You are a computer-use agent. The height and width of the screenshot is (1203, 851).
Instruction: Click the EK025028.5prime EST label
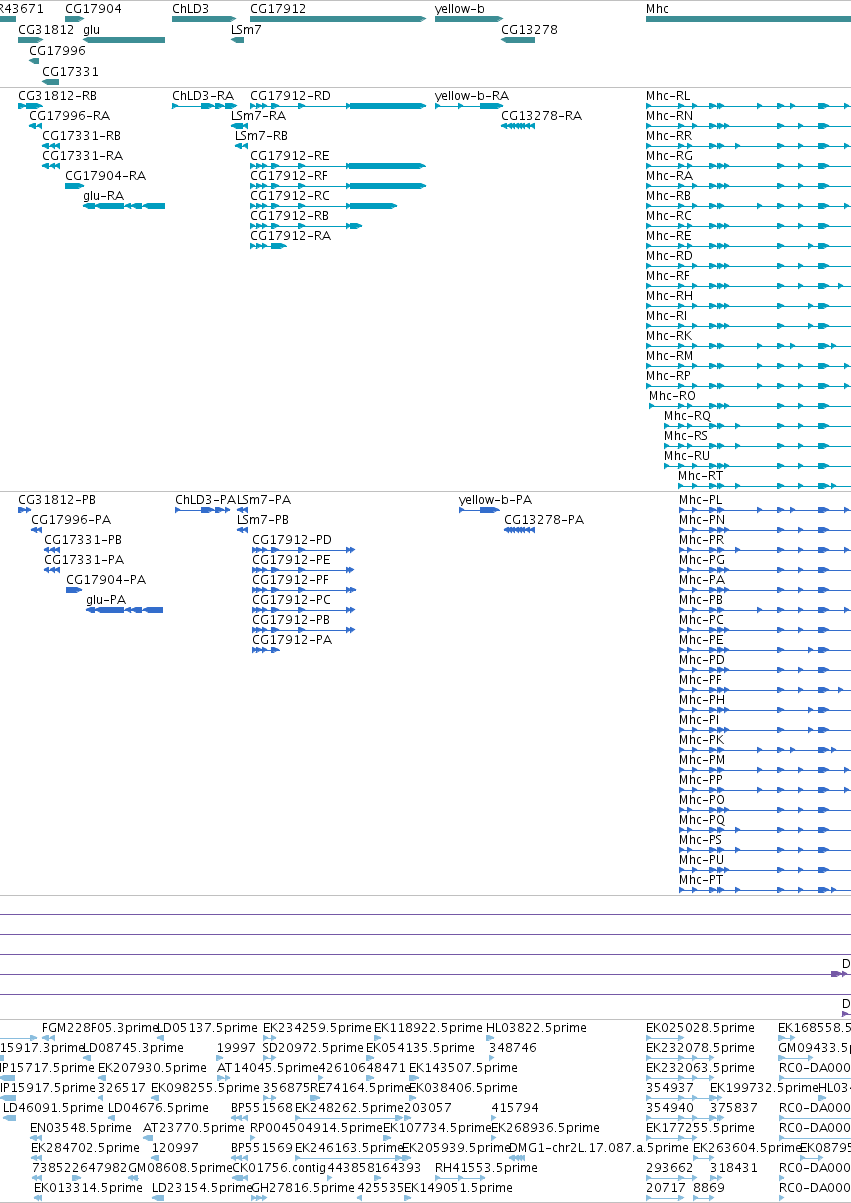coord(700,1028)
